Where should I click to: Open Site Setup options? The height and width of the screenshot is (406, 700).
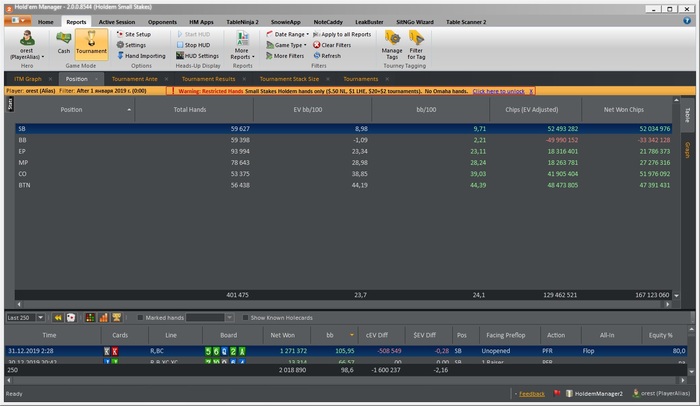click(x=133, y=34)
